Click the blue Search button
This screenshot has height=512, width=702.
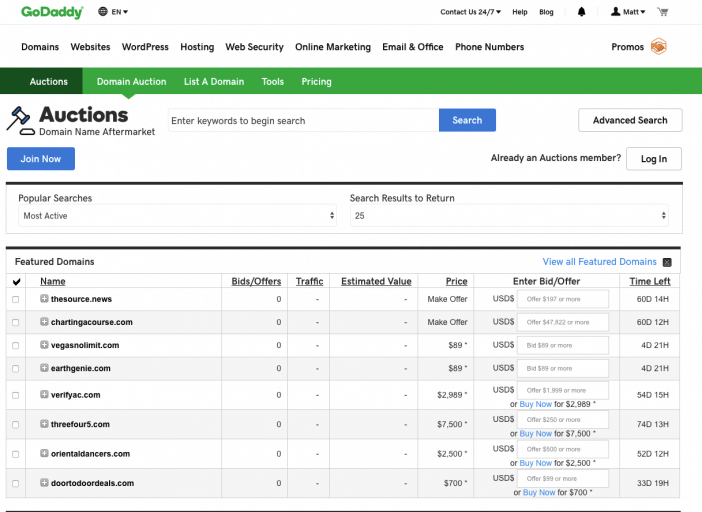point(467,120)
